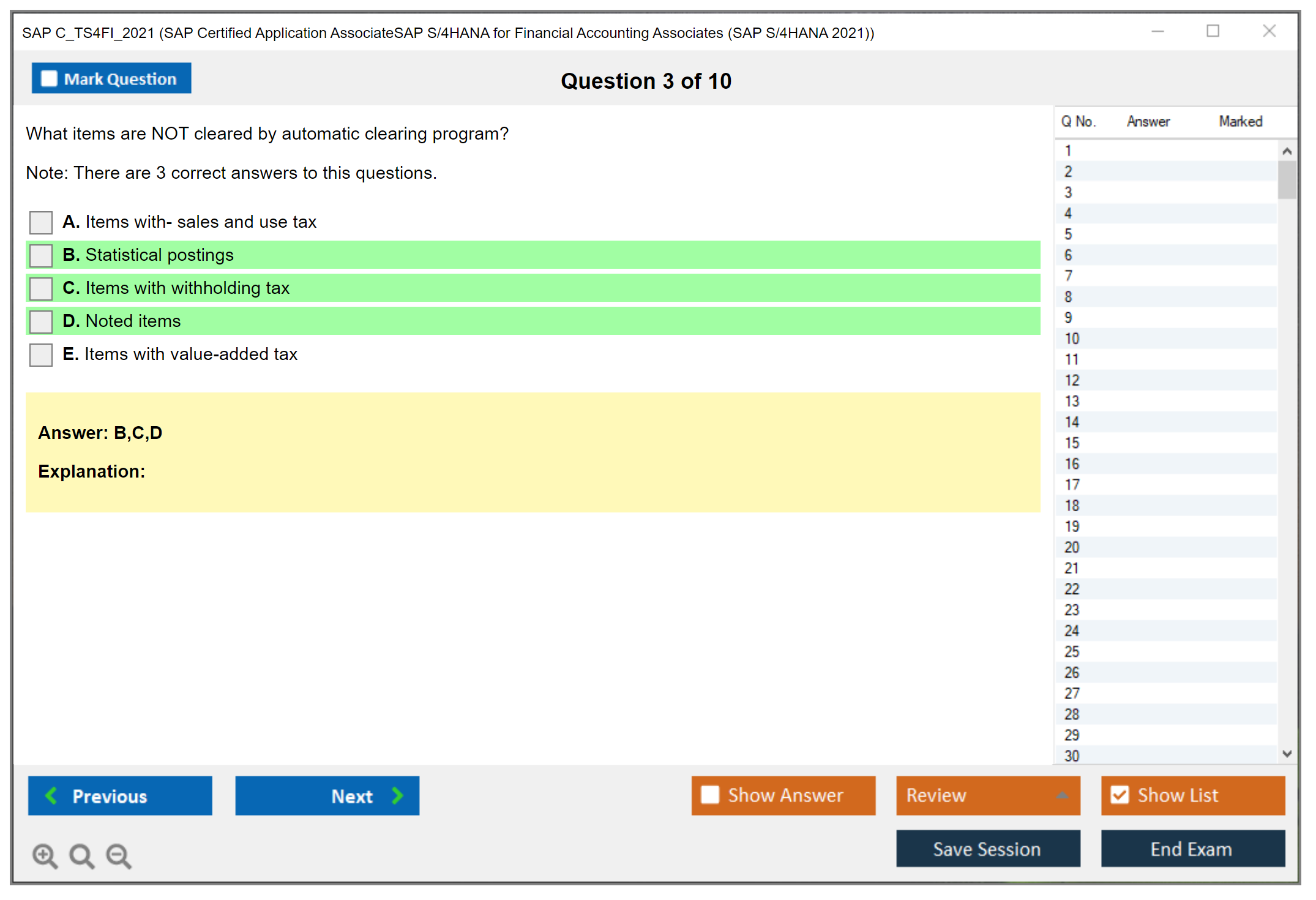Image resolution: width=1316 pixels, height=900 pixels.
Task: Click the green right arrow on Next
Action: [397, 795]
